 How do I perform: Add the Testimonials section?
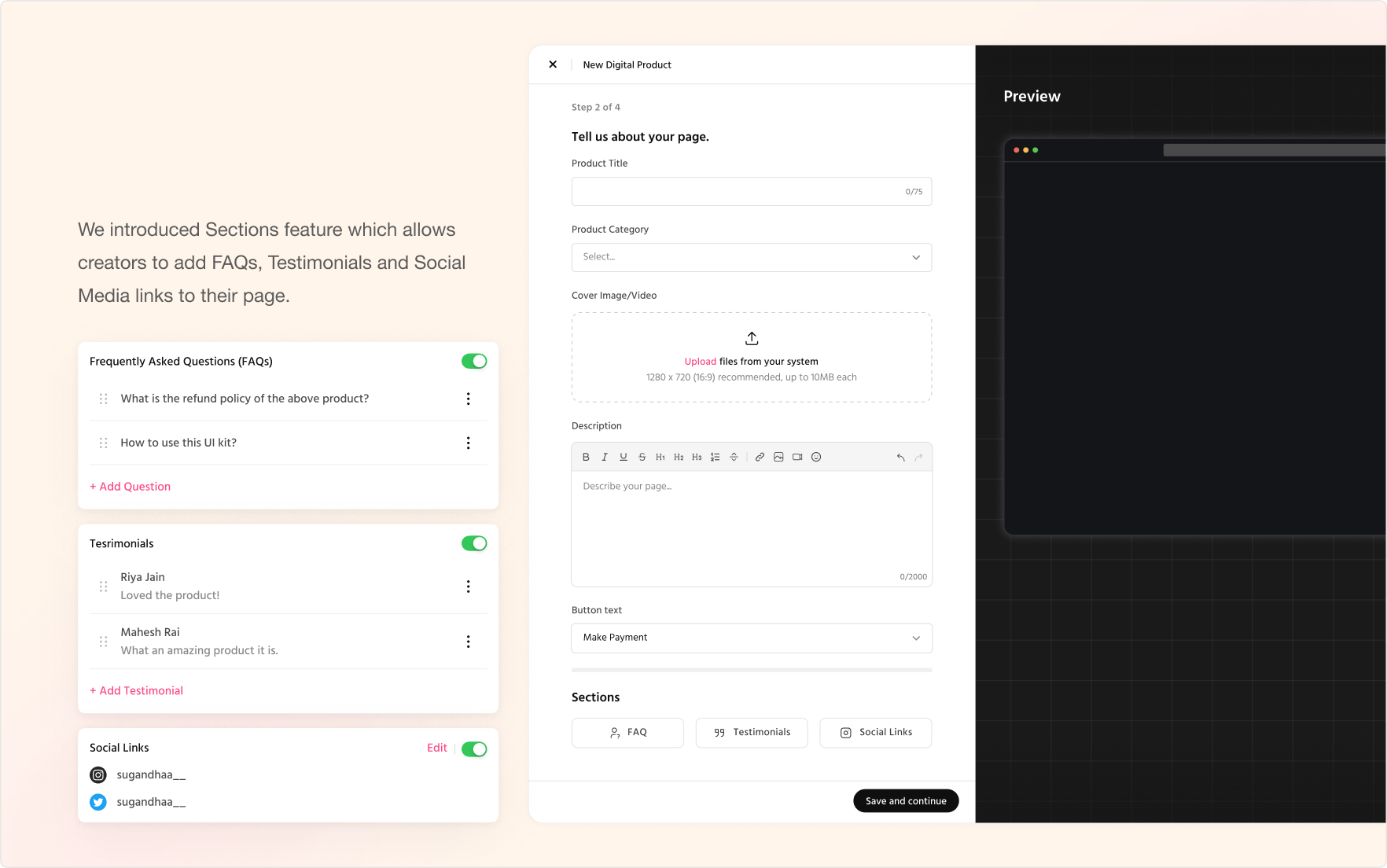752,732
